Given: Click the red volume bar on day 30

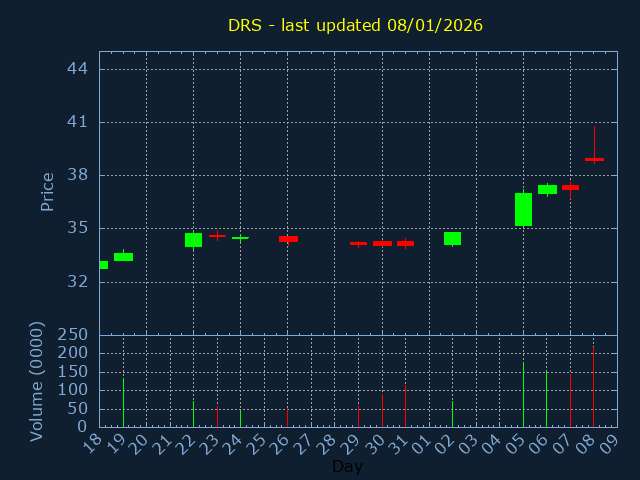Looking at the screenshot, I should [x=382, y=410].
